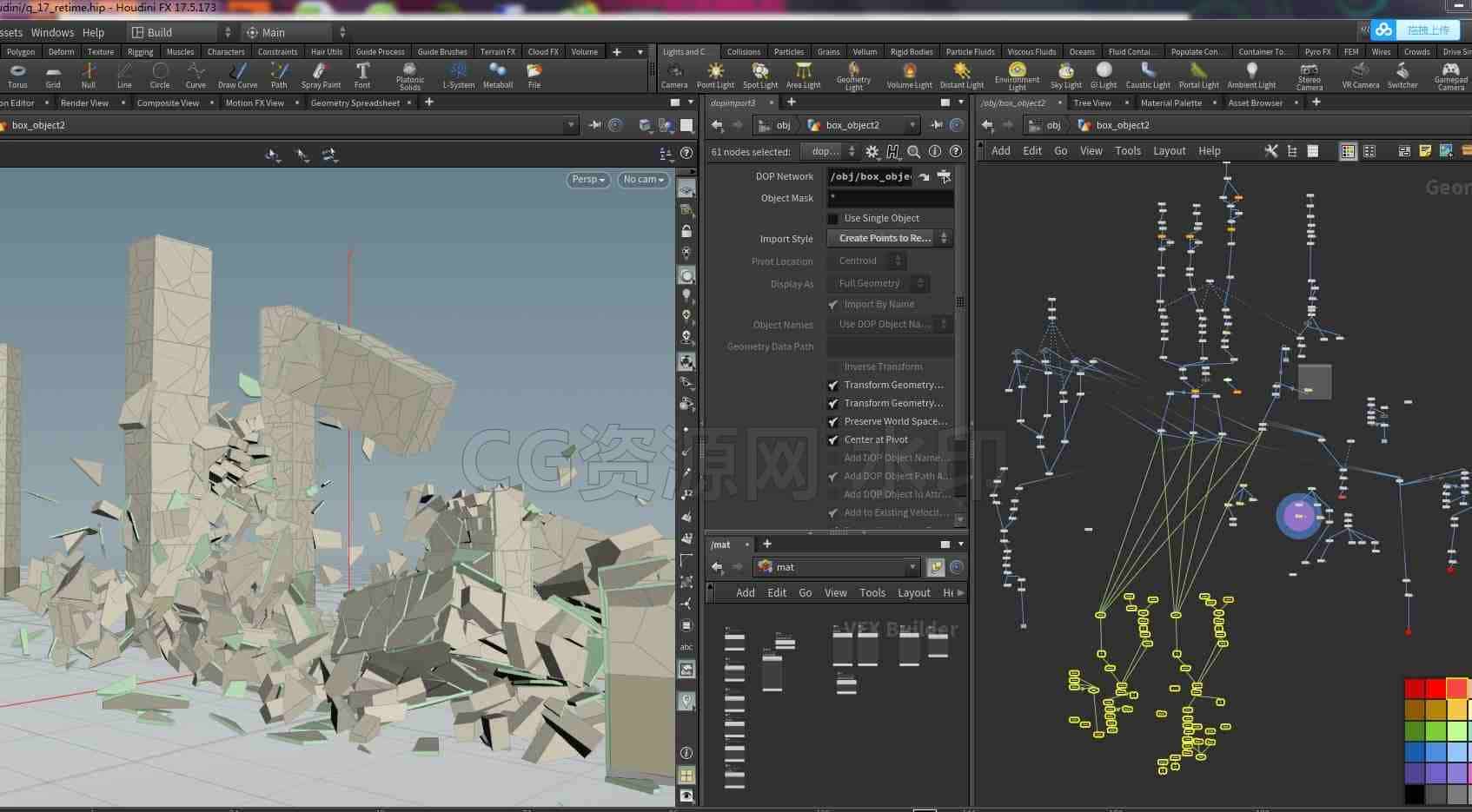Open the Import Style dropdown
The image size is (1472, 812).
point(889,238)
